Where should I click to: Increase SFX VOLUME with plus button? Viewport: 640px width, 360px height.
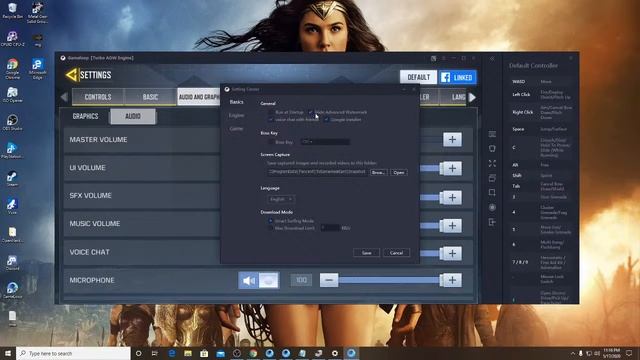(x=452, y=198)
